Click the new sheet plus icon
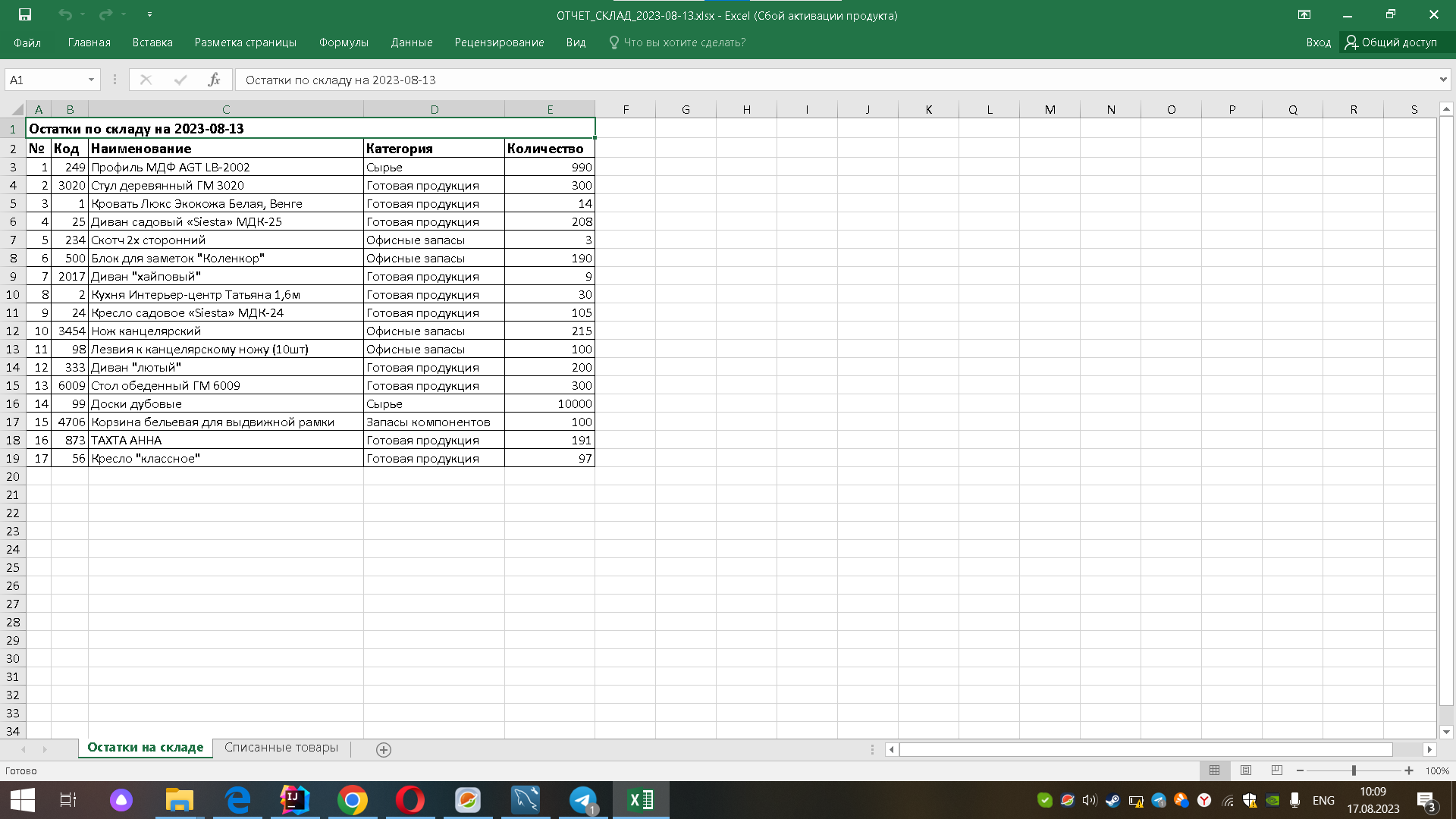The height and width of the screenshot is (819, 1456). pos(384,749)
